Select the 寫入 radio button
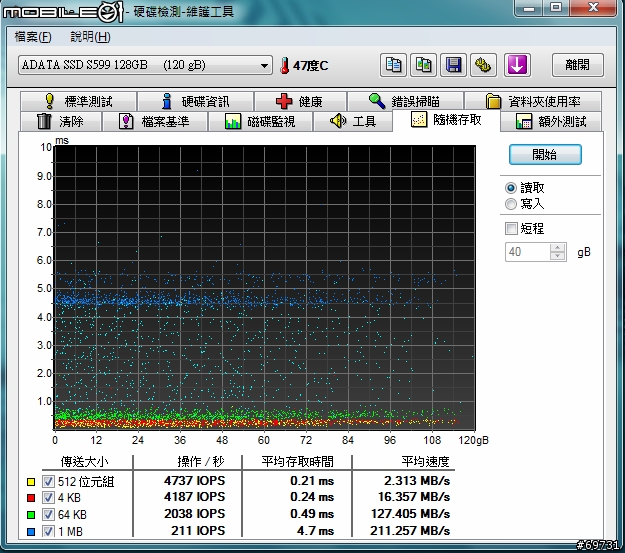Screen dimensions: 625x553 point(512,203)
